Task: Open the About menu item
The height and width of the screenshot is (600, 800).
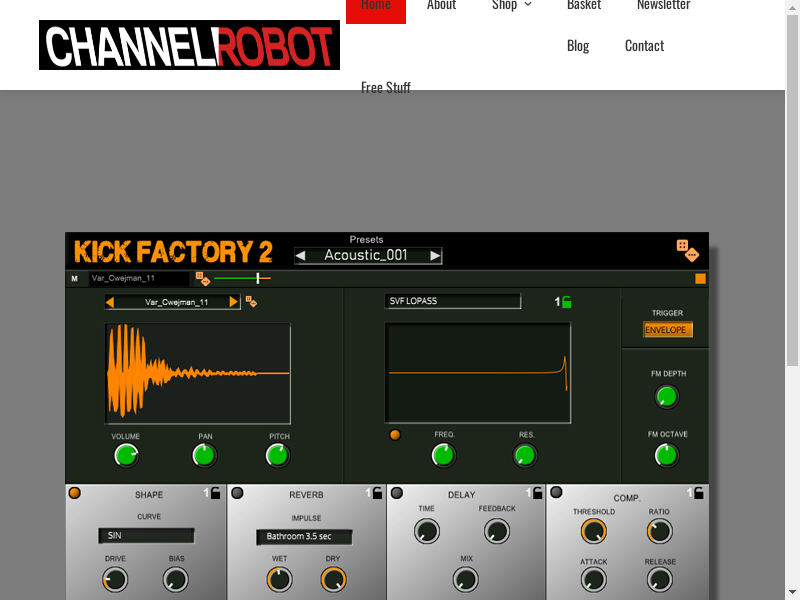Action: pyautogui.click(x=441, y=6)
